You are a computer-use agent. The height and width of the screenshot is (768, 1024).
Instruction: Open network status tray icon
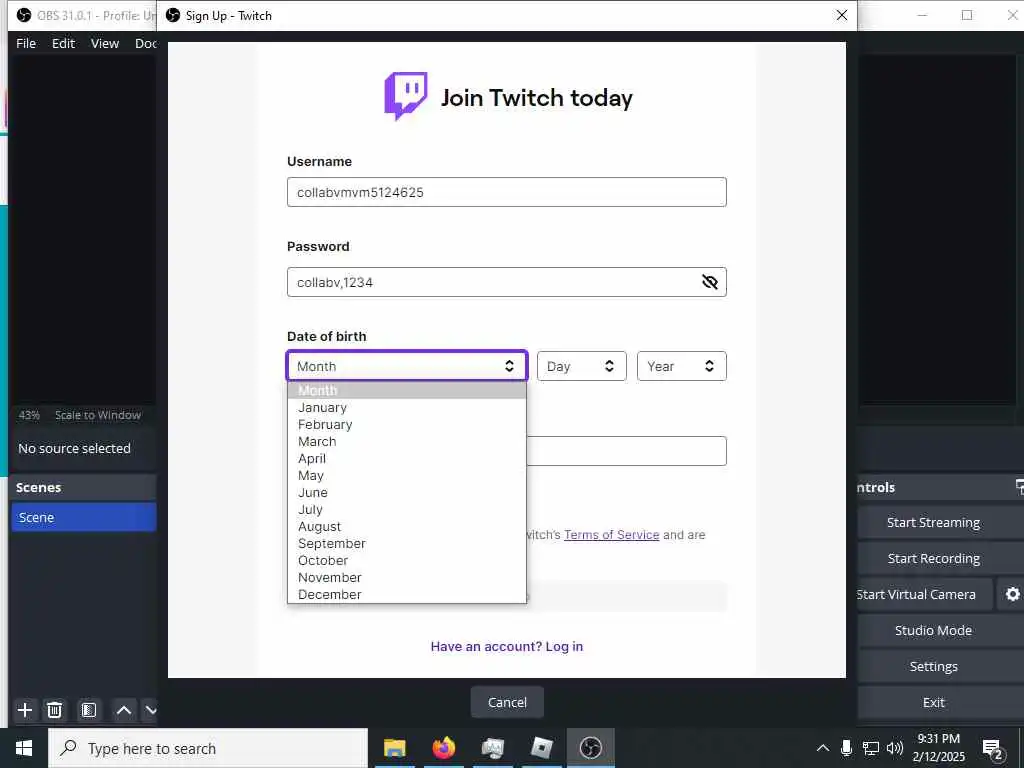click(871, 748)
